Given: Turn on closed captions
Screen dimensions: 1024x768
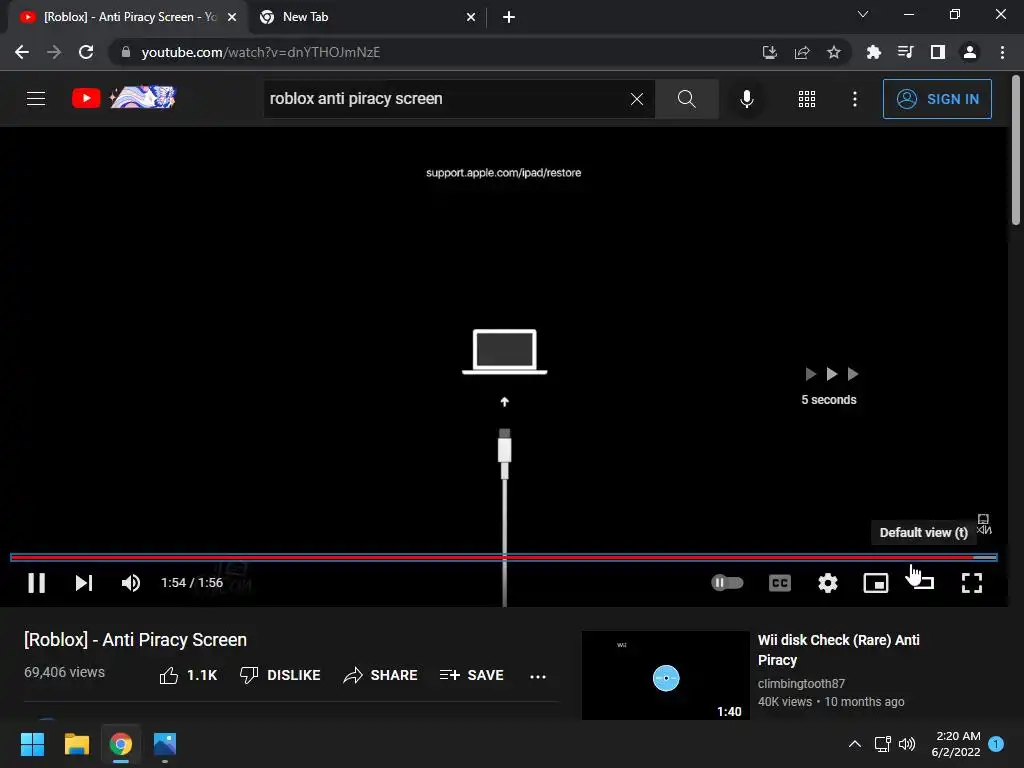Looking at the screenshot, I should pyautogui.click(x=780, y=583).
